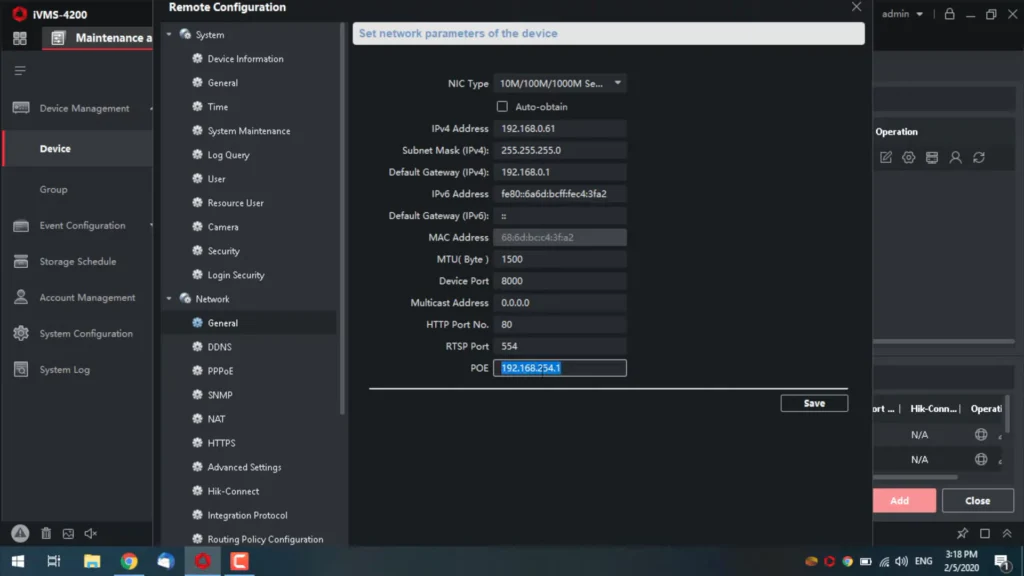Open Security settings

coord(223,251)
